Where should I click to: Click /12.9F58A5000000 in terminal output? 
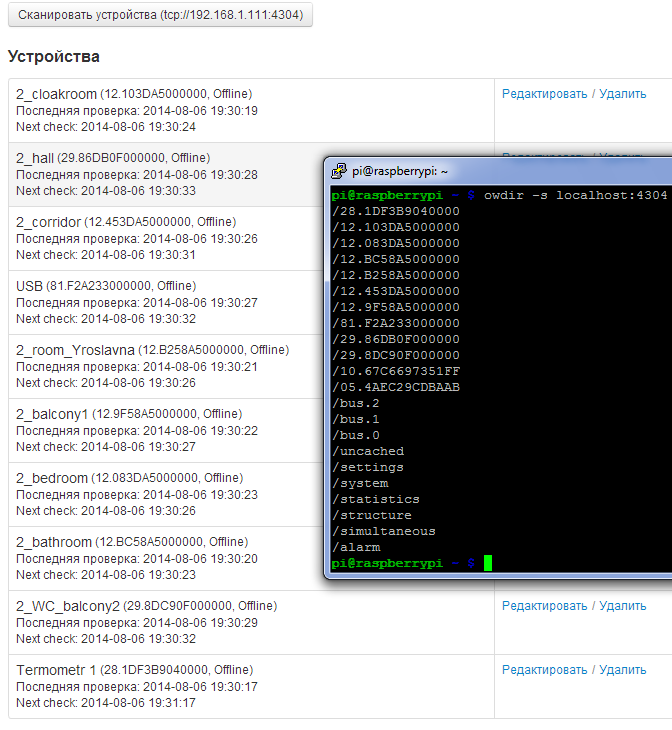[396, 307]
